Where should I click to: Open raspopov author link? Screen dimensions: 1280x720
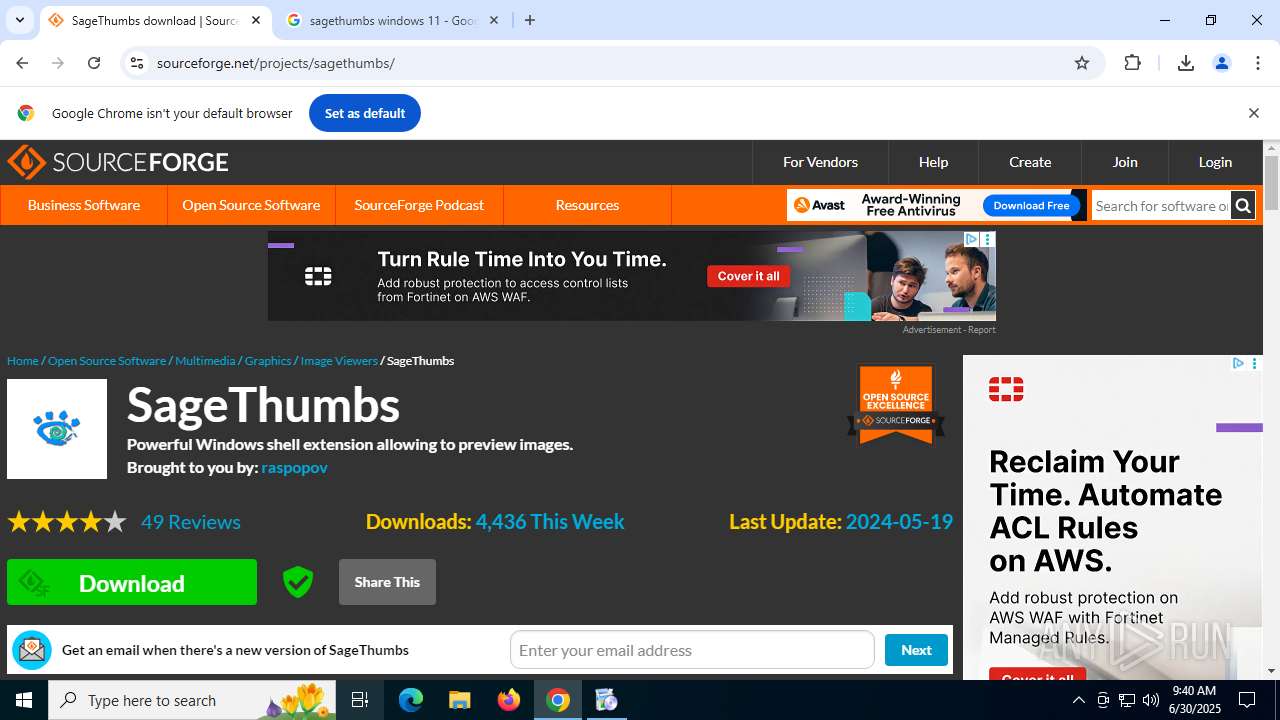pos(294,467)
